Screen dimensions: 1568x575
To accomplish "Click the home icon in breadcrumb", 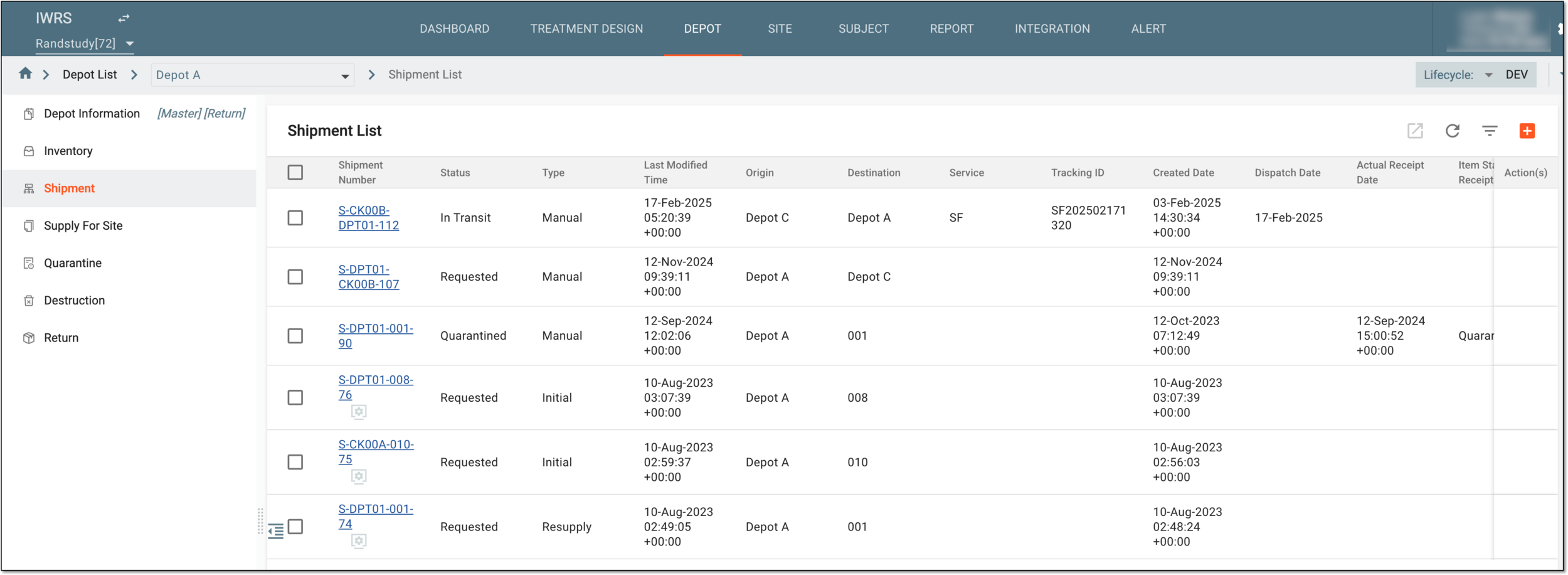I will click(x=25, y=74).
